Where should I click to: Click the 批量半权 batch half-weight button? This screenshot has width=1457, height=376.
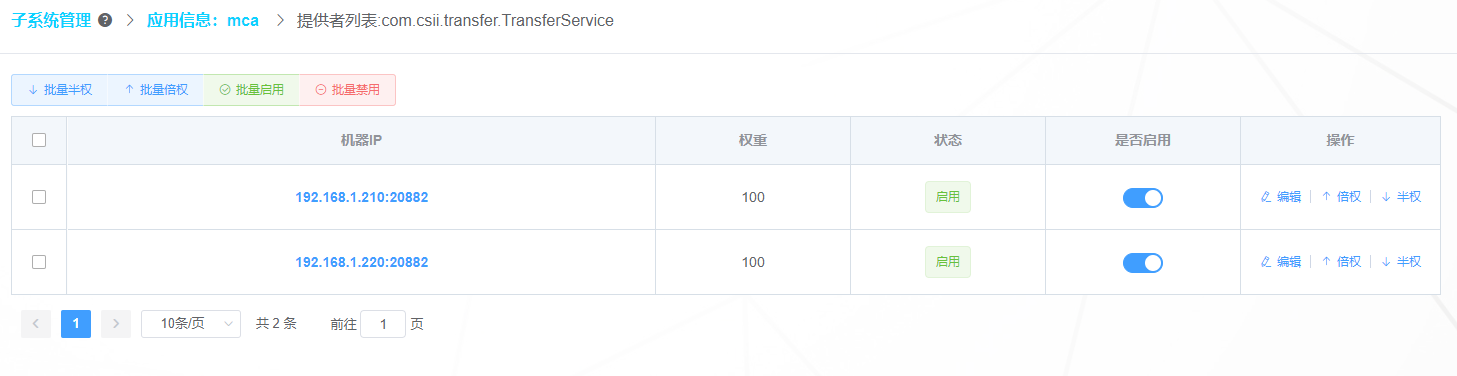tap(60, 90)
